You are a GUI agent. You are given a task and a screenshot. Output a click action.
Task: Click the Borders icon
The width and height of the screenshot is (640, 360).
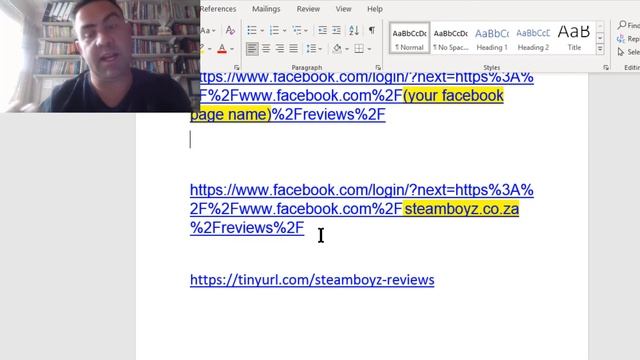[359, 49]
